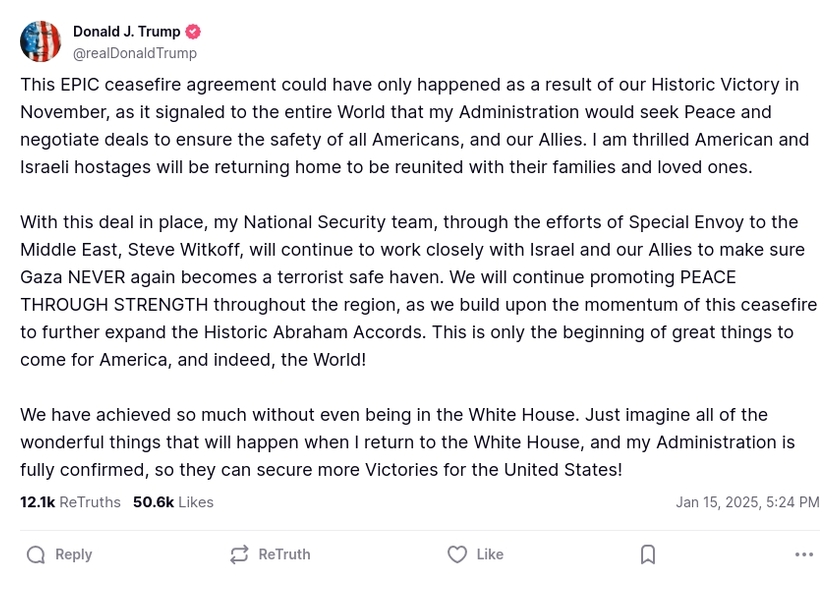
Task: Click the Like text label
Action: pos(490,554)
